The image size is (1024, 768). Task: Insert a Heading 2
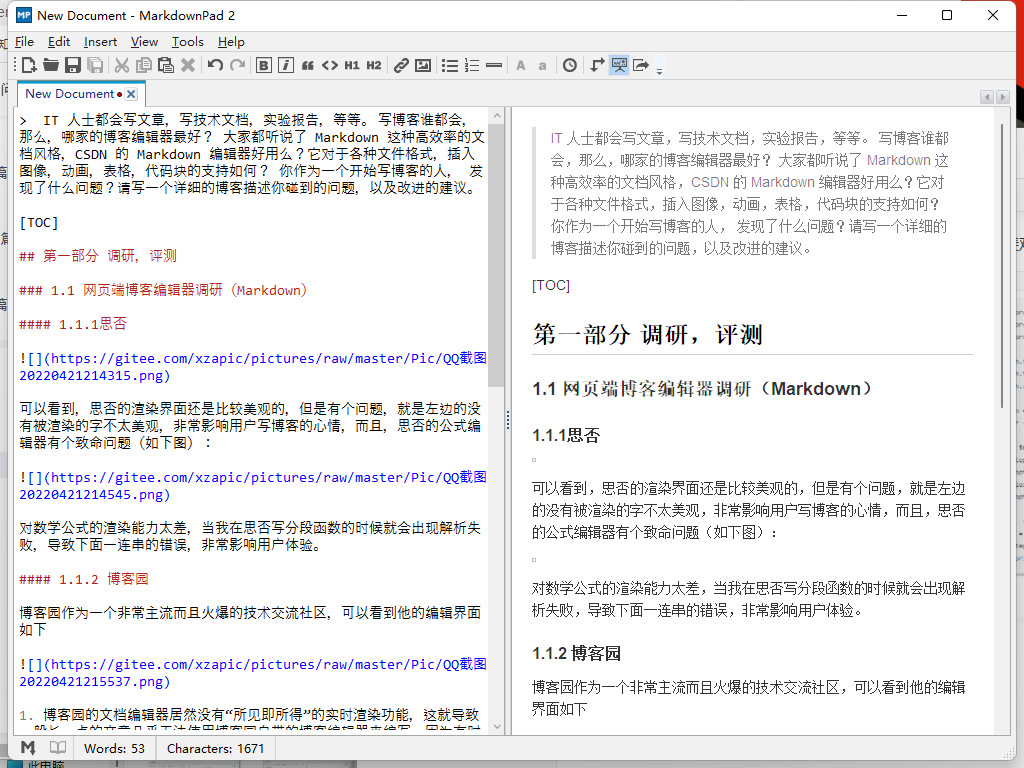coord(374,65)
